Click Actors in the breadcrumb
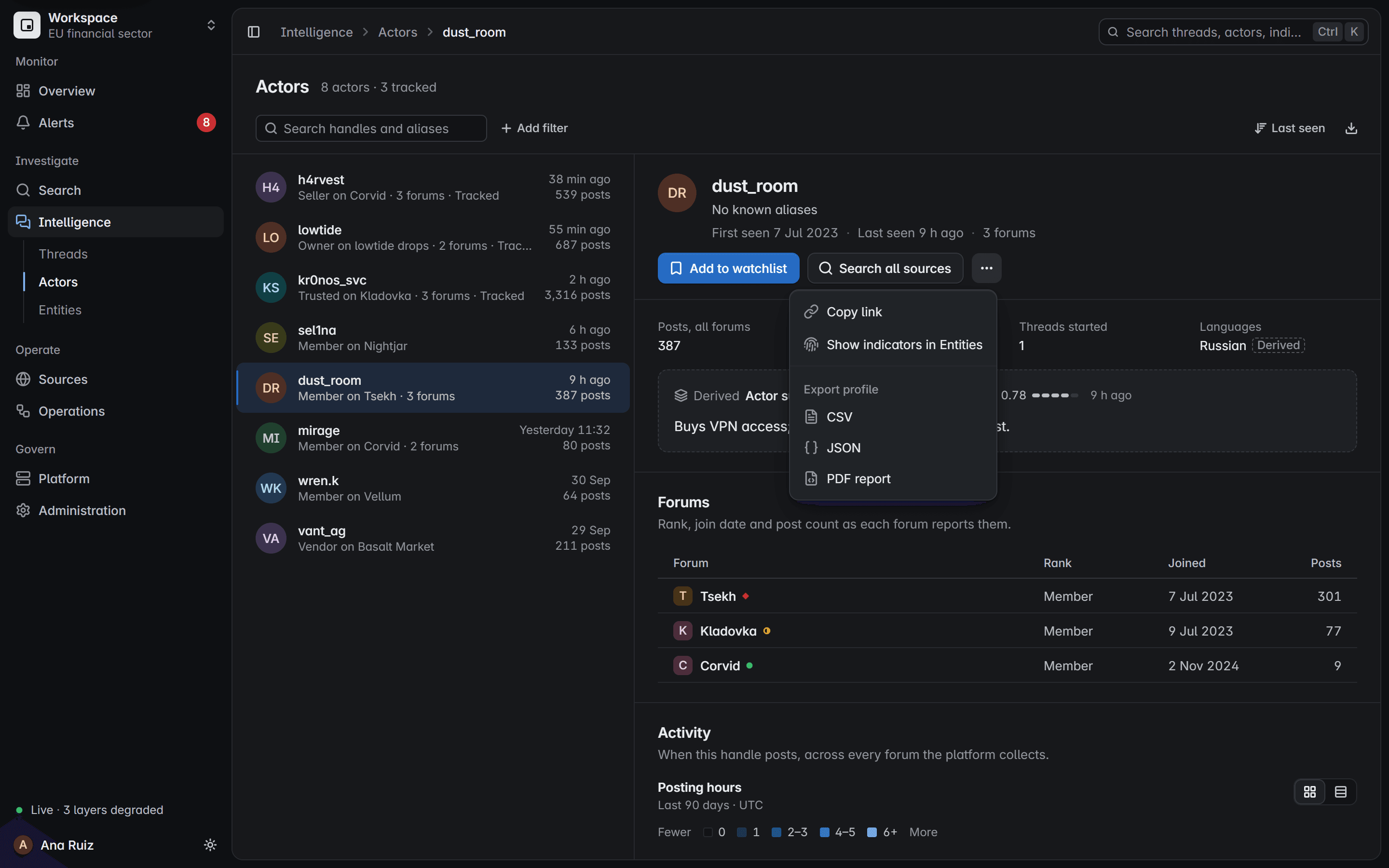1389x868 pixels. point(397,32)
